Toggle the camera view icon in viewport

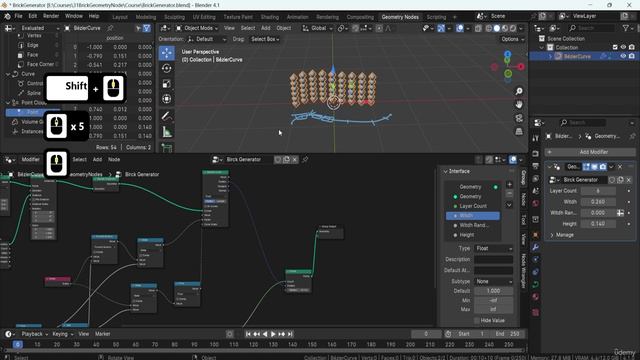coord(519,118)
